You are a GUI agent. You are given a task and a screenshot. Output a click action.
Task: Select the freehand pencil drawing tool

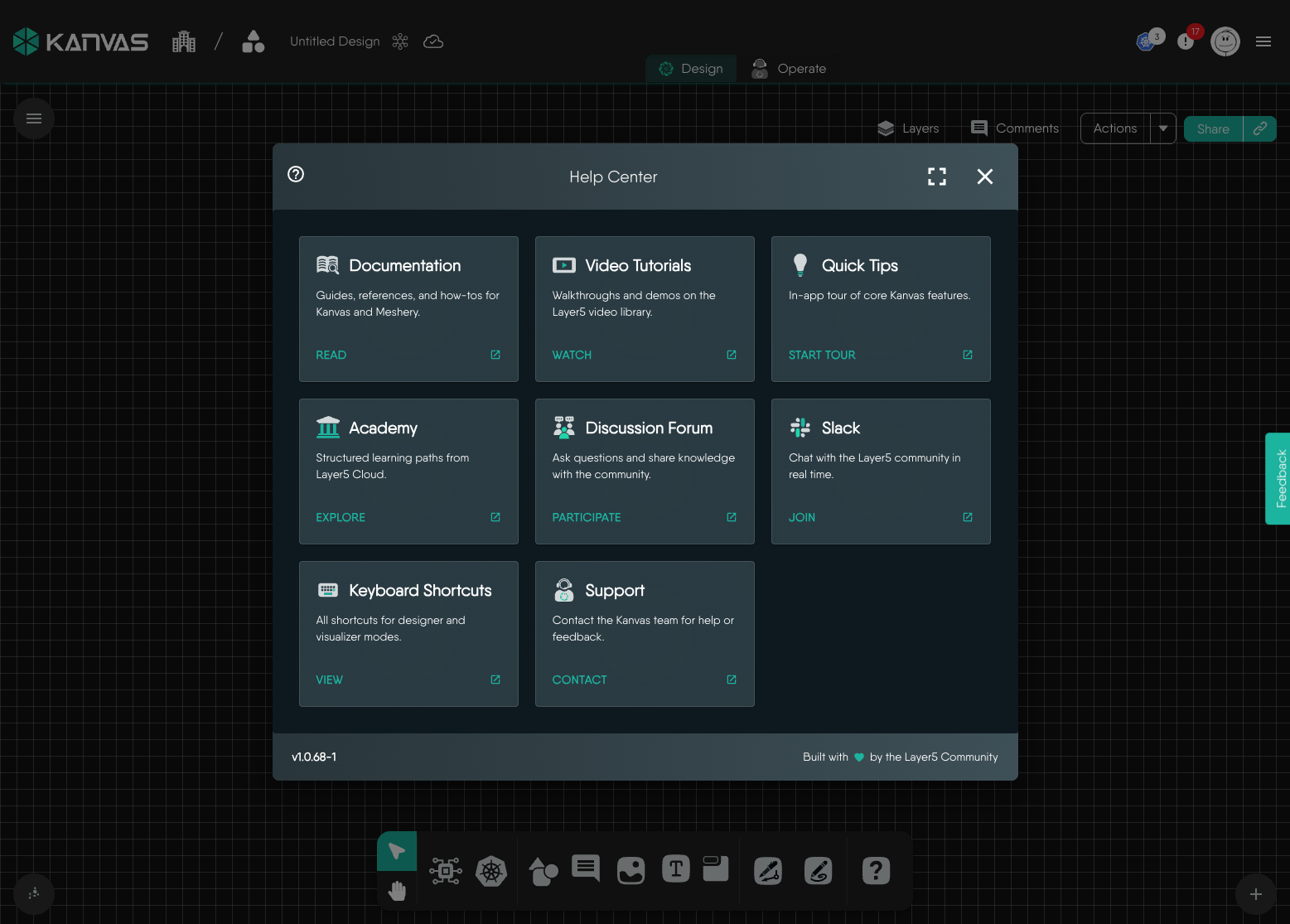coord(819,871)
